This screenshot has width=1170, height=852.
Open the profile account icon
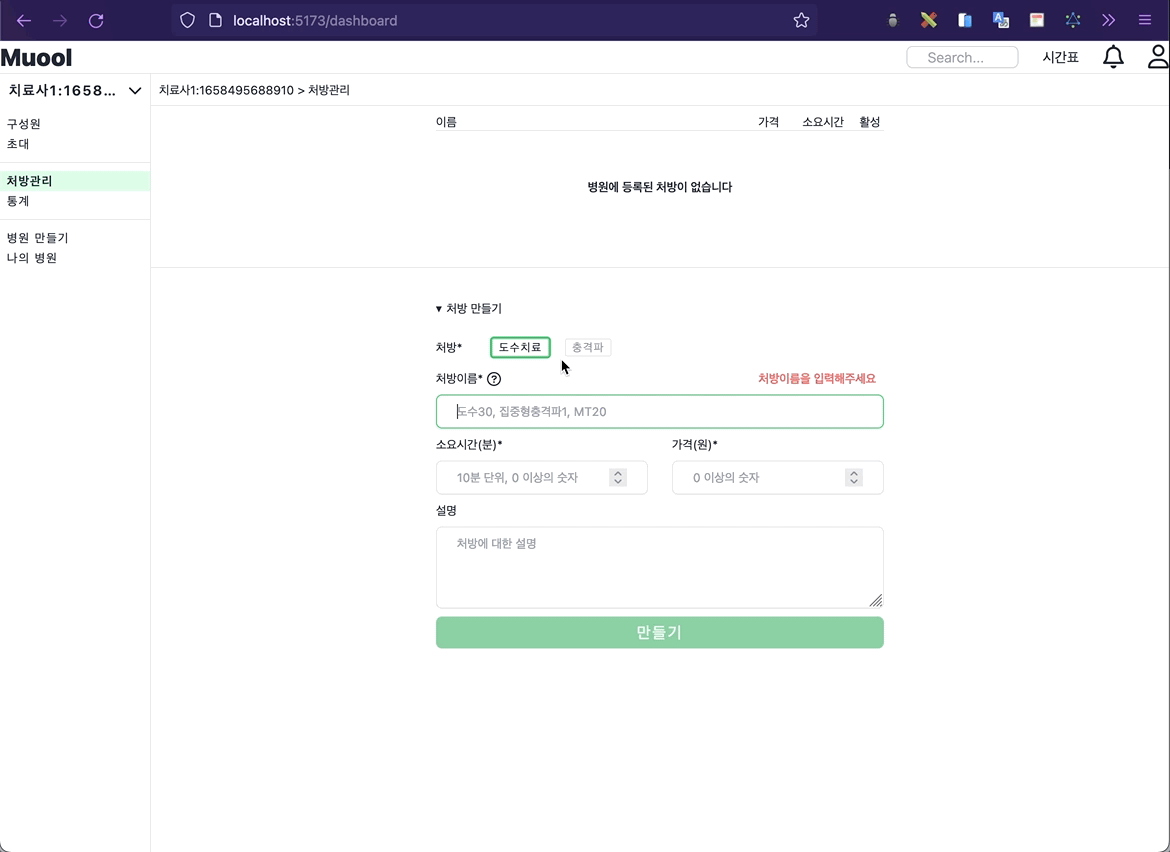click(x=1157, y=57)
